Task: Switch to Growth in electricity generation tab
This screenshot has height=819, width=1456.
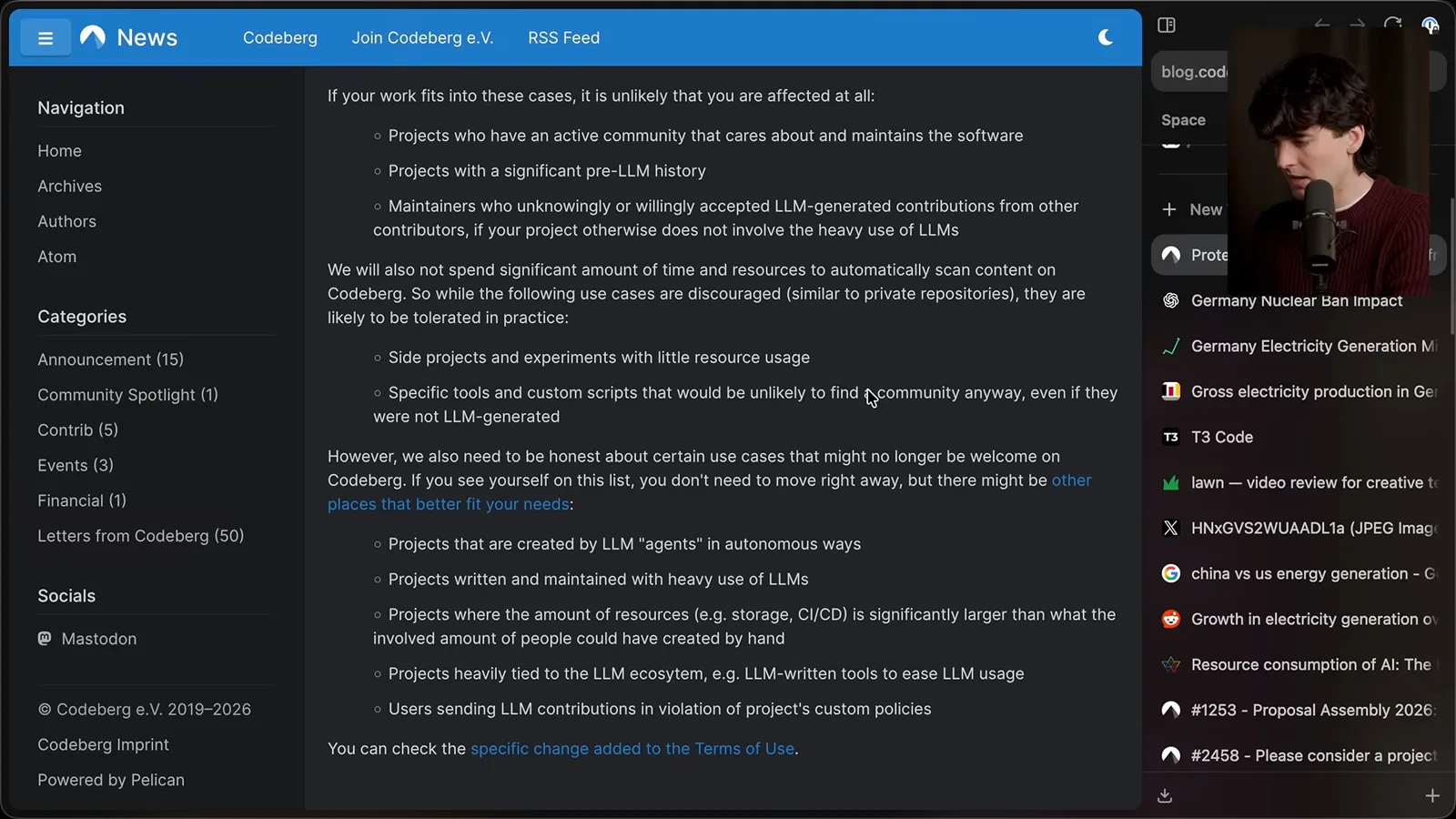Action: (1297, 619)
